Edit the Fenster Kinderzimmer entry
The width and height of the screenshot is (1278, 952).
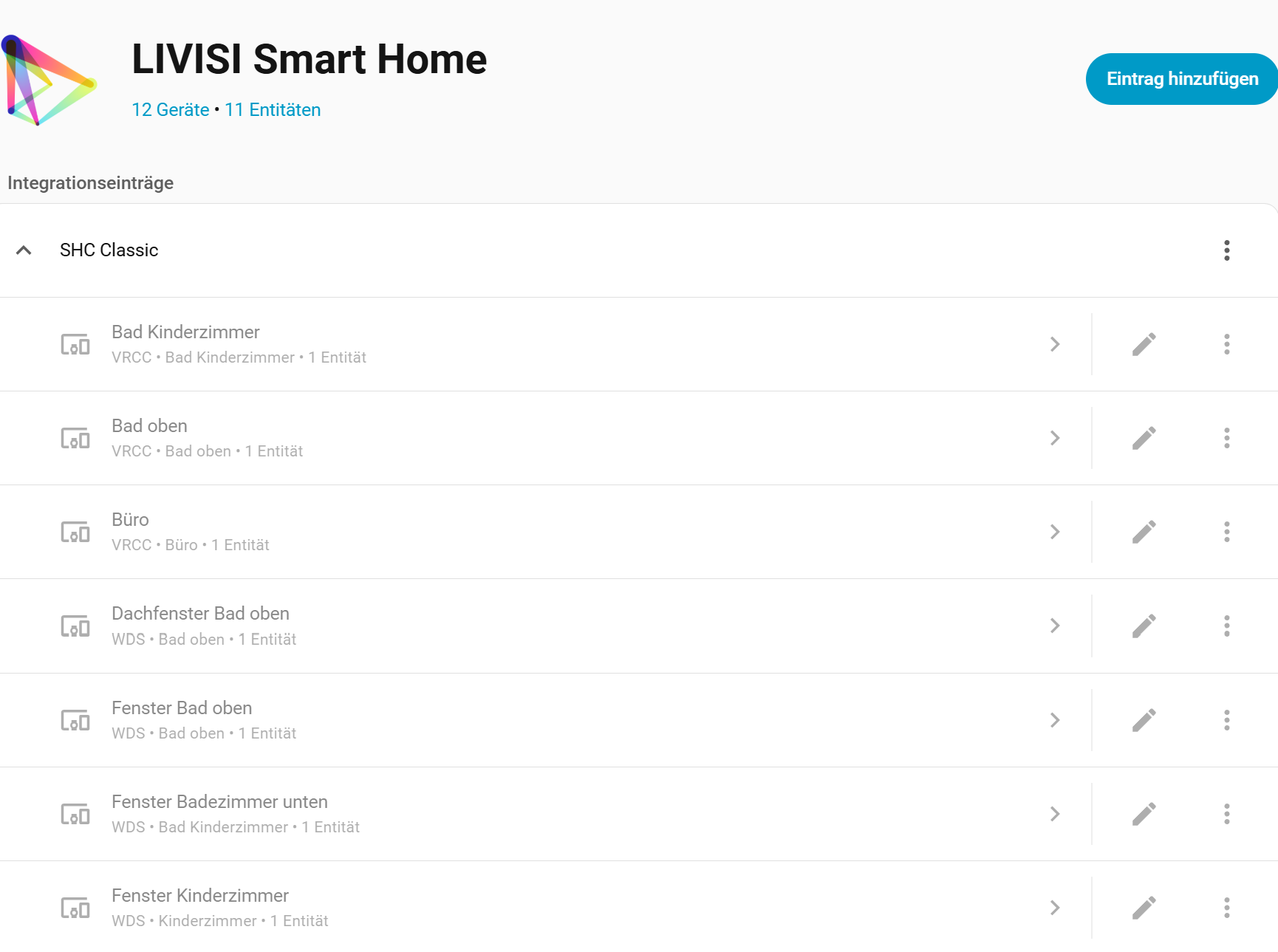pyautogui.click(x=1144, y=908)
